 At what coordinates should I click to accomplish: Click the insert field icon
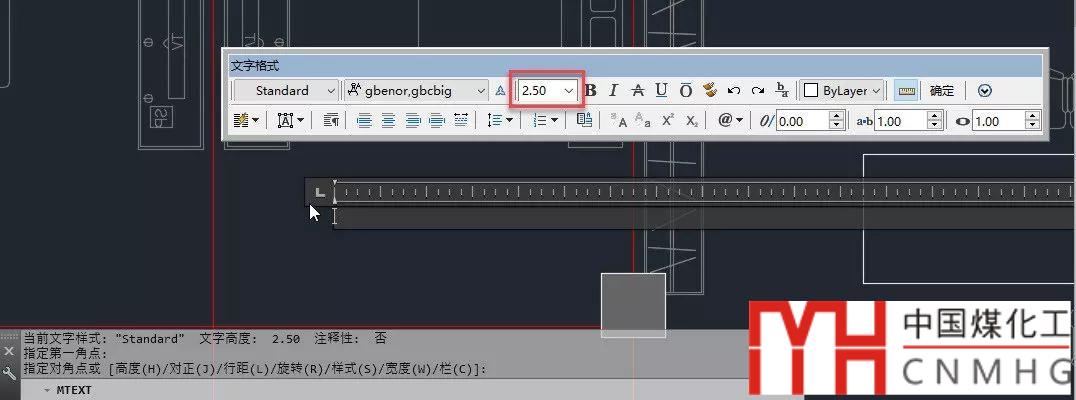tap(584, 121)
